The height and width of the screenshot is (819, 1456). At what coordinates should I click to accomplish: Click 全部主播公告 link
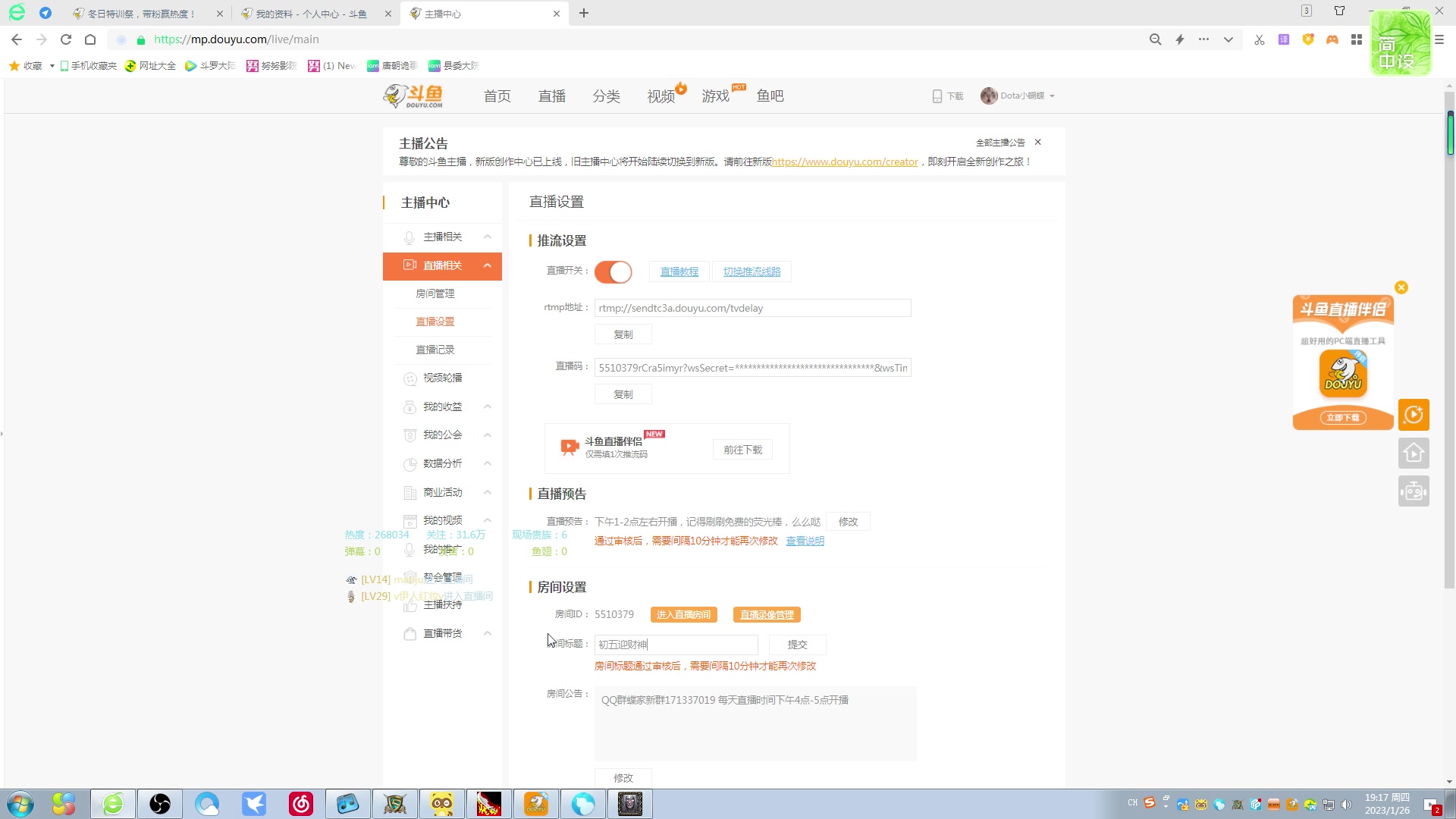1000,143
